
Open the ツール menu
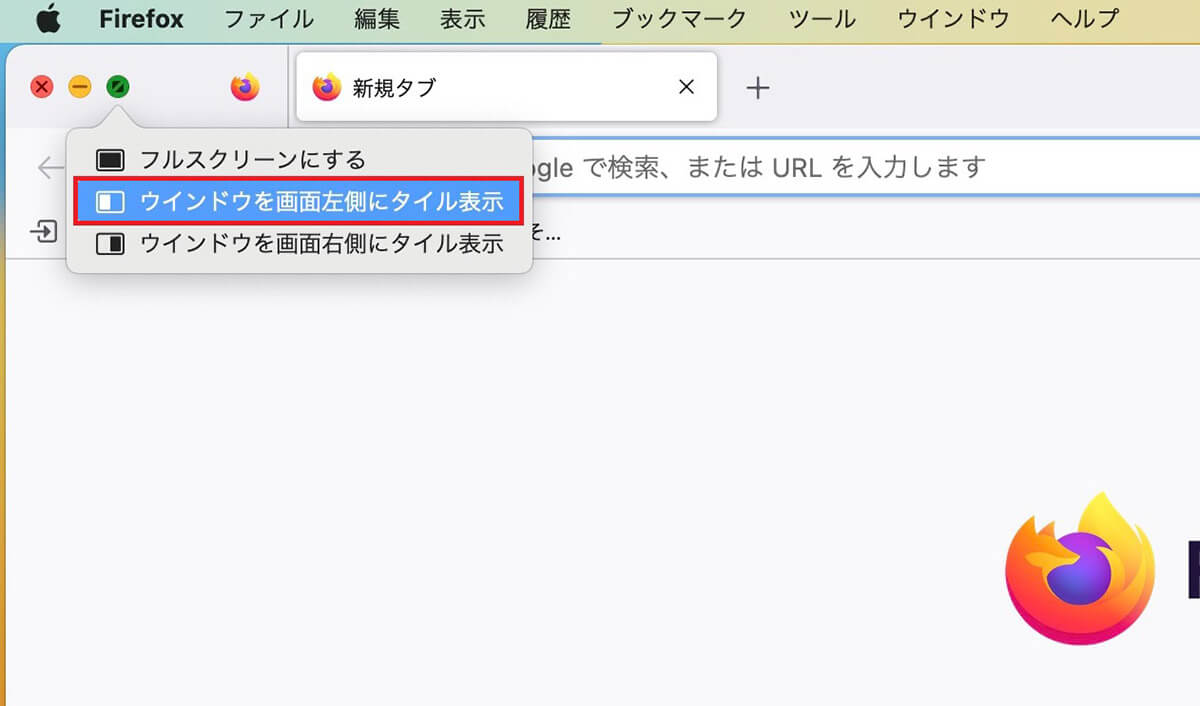822,19
